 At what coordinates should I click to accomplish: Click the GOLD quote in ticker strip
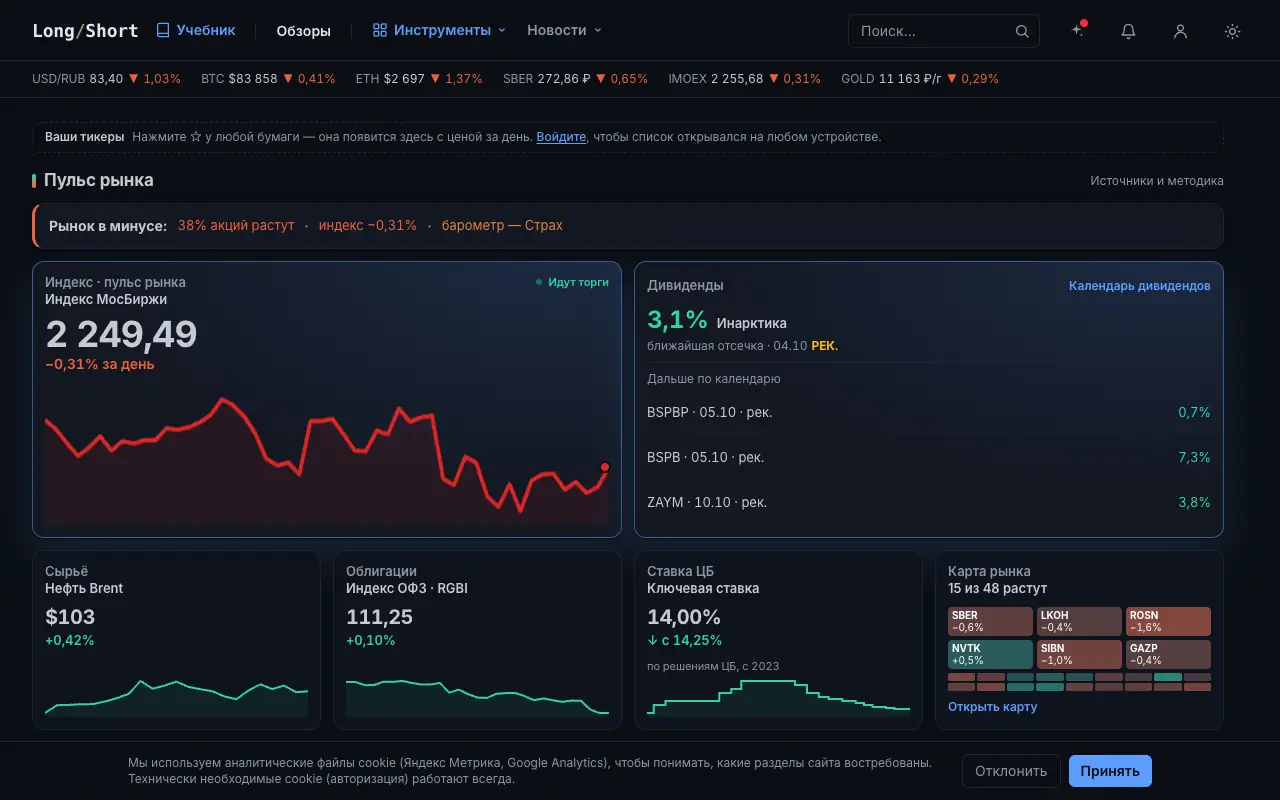point(920,78)
